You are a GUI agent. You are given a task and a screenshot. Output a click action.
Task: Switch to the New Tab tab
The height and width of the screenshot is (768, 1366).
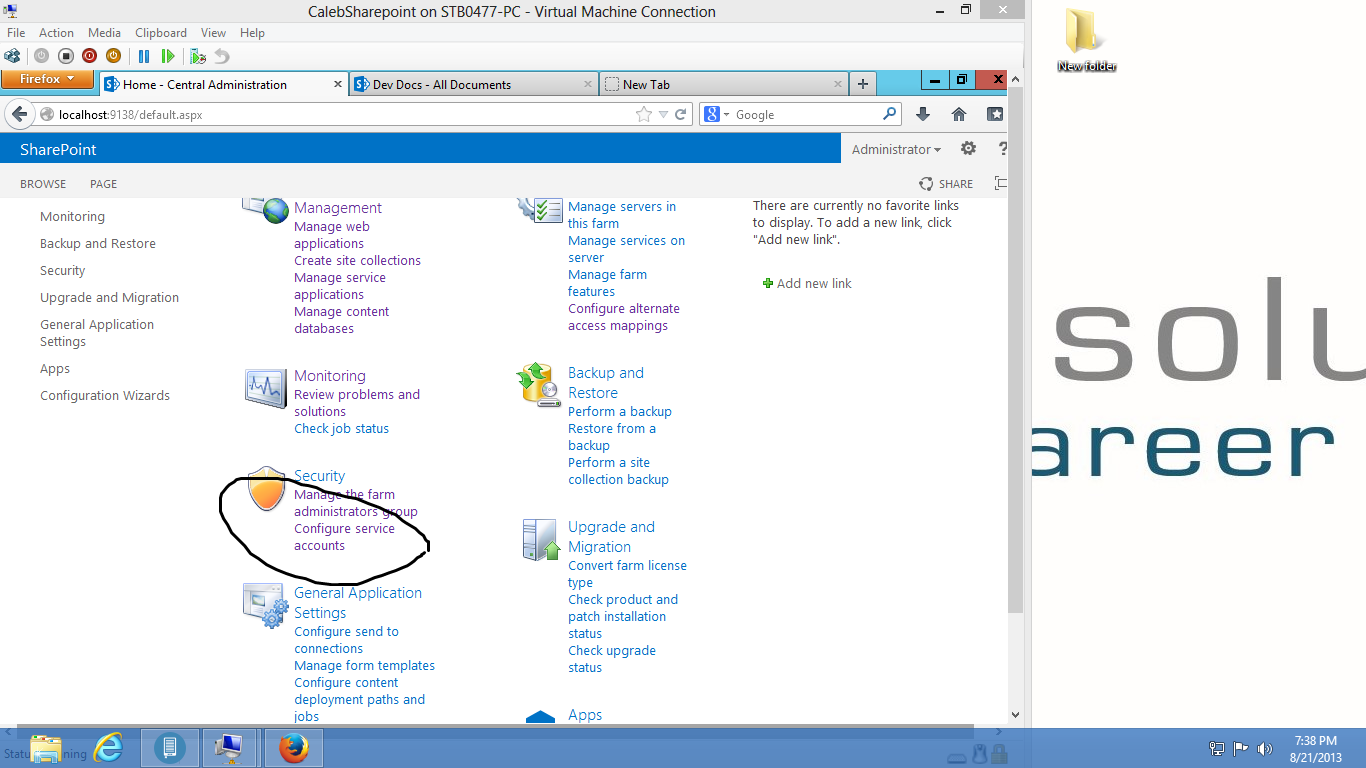coord(723,85)
